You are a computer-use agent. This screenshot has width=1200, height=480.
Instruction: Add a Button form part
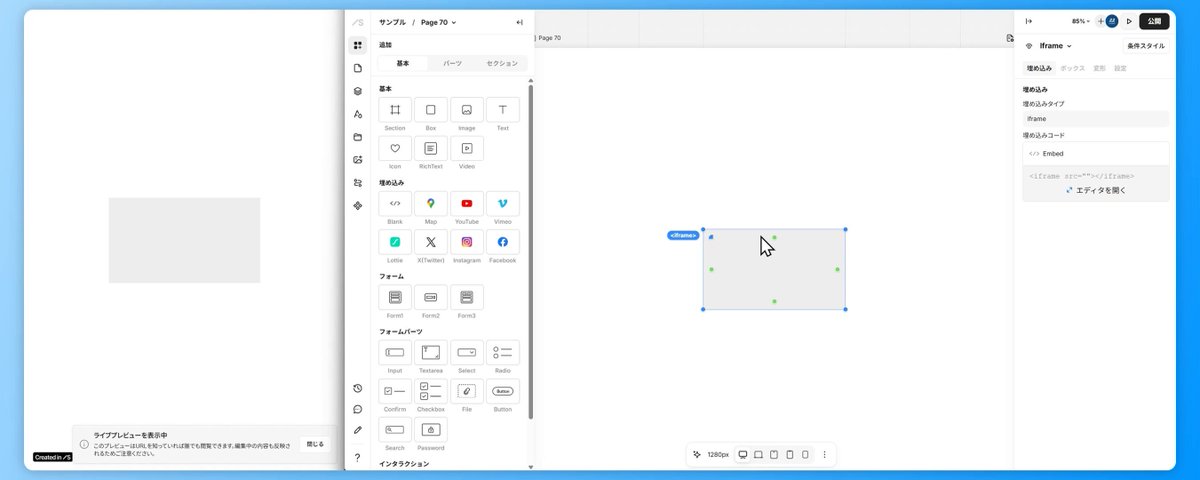[x=503, y=391]
